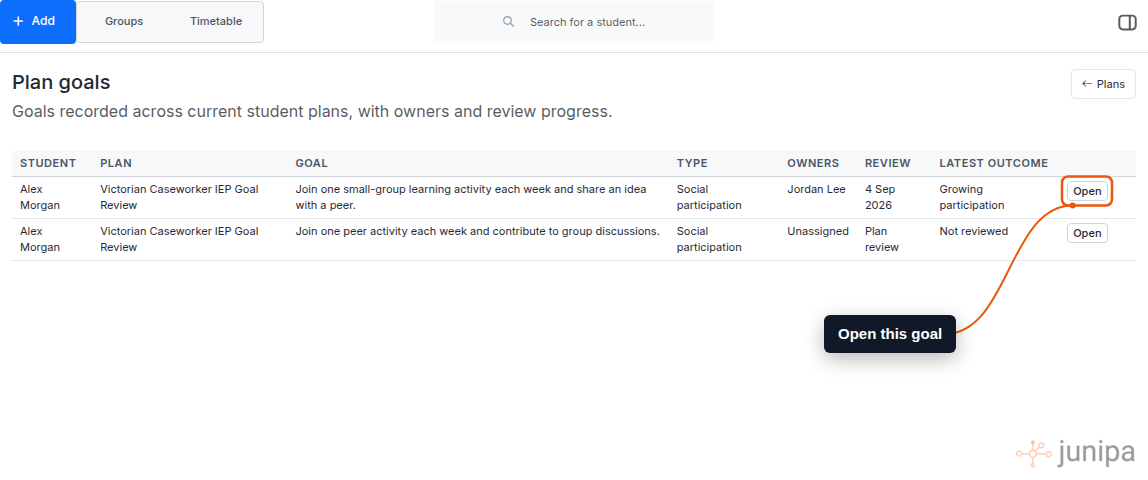Open the Timetable tab
1148x480 pixels.
click(x=216, y=22)
